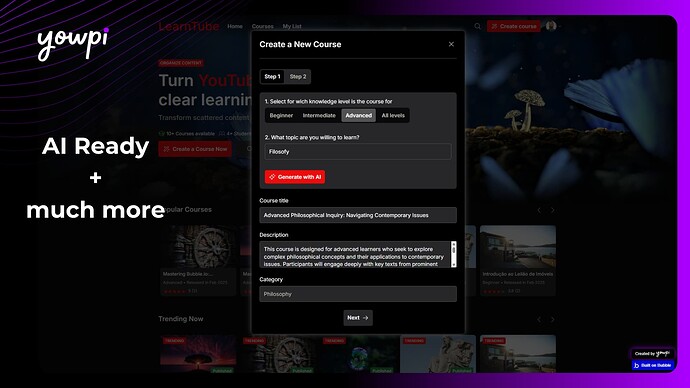Click the Create course header button
690x388 pixels.
point(514,26)
